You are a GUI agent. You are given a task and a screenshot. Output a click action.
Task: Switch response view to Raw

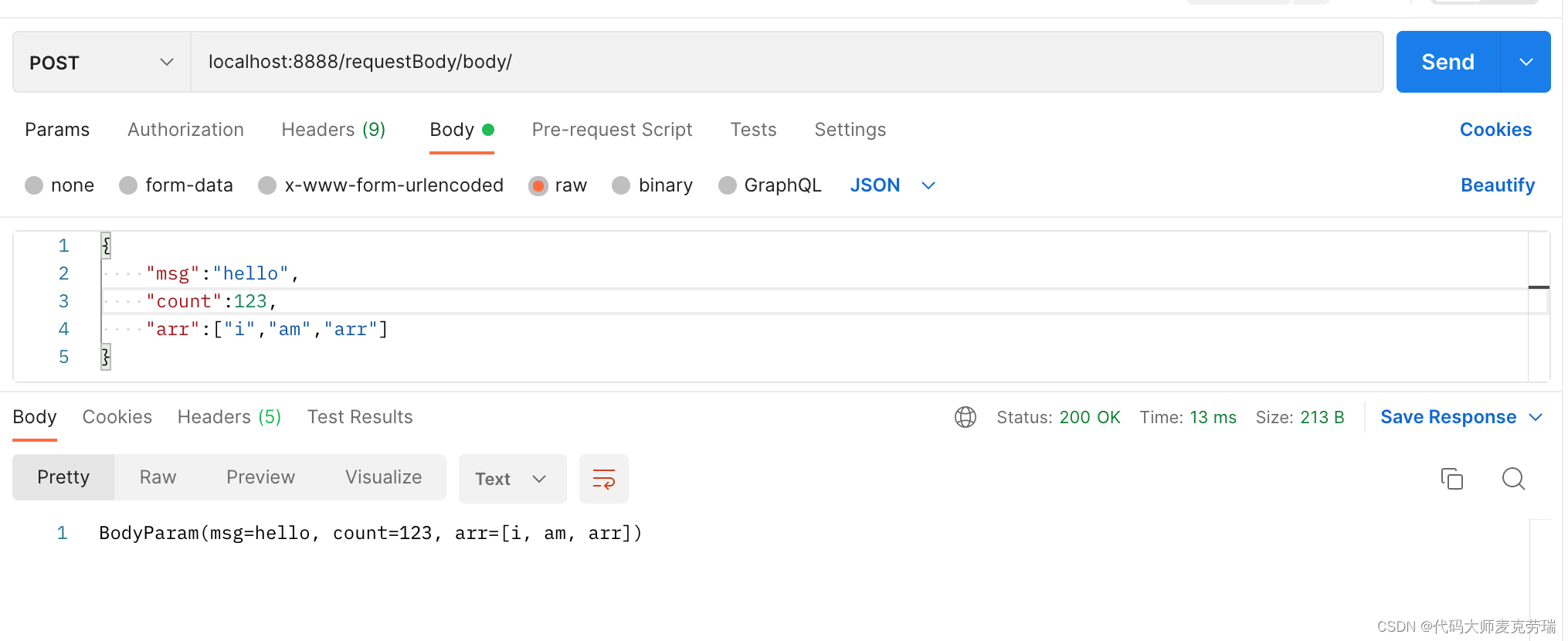(x=158, y=477)
